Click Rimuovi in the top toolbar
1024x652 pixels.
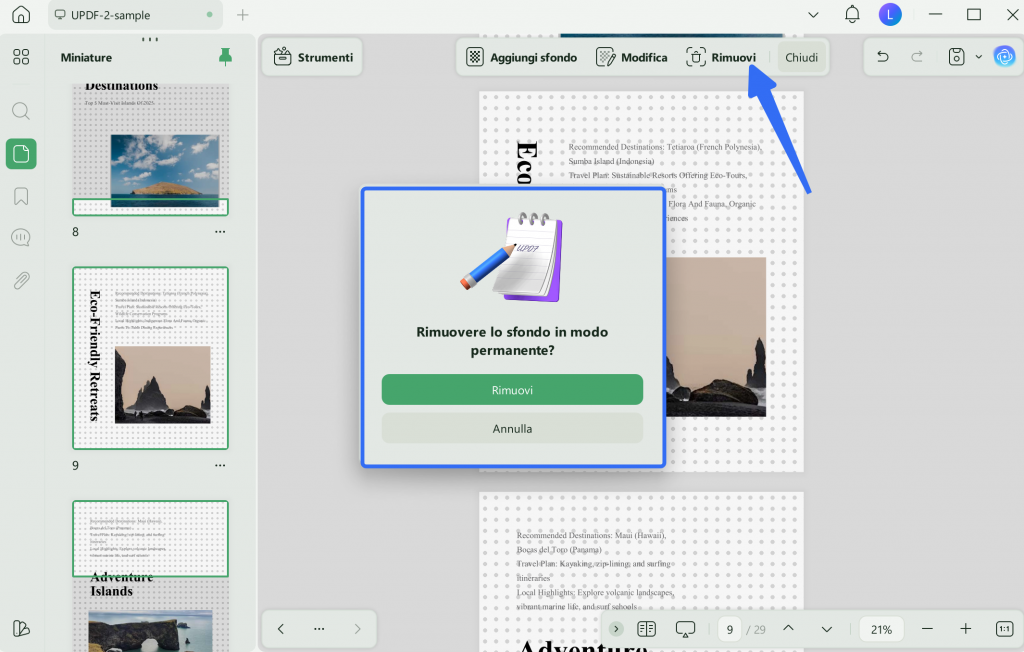720,57
